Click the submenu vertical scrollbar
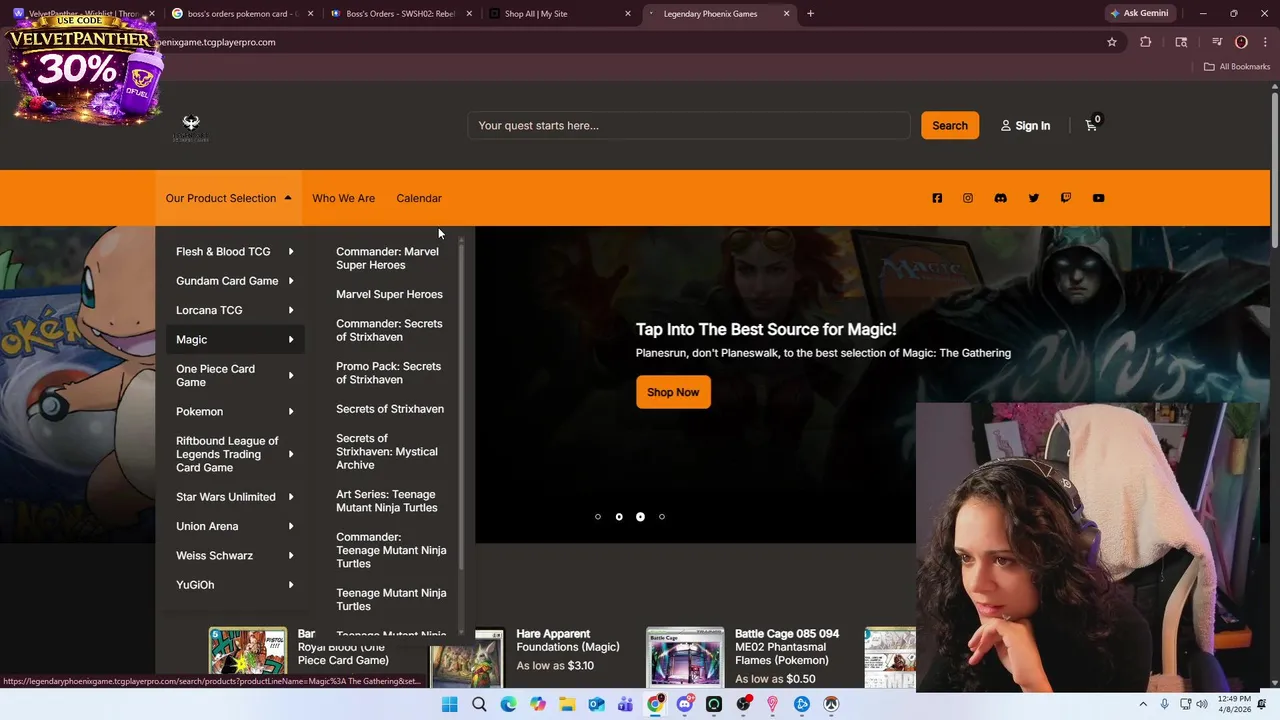This screenshot has height=720, width=1280. pyautogui.click(x=461, y=407)
